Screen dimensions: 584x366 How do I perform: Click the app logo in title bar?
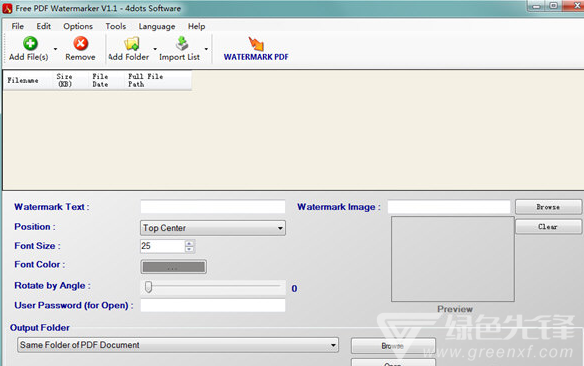click(7, 9)
